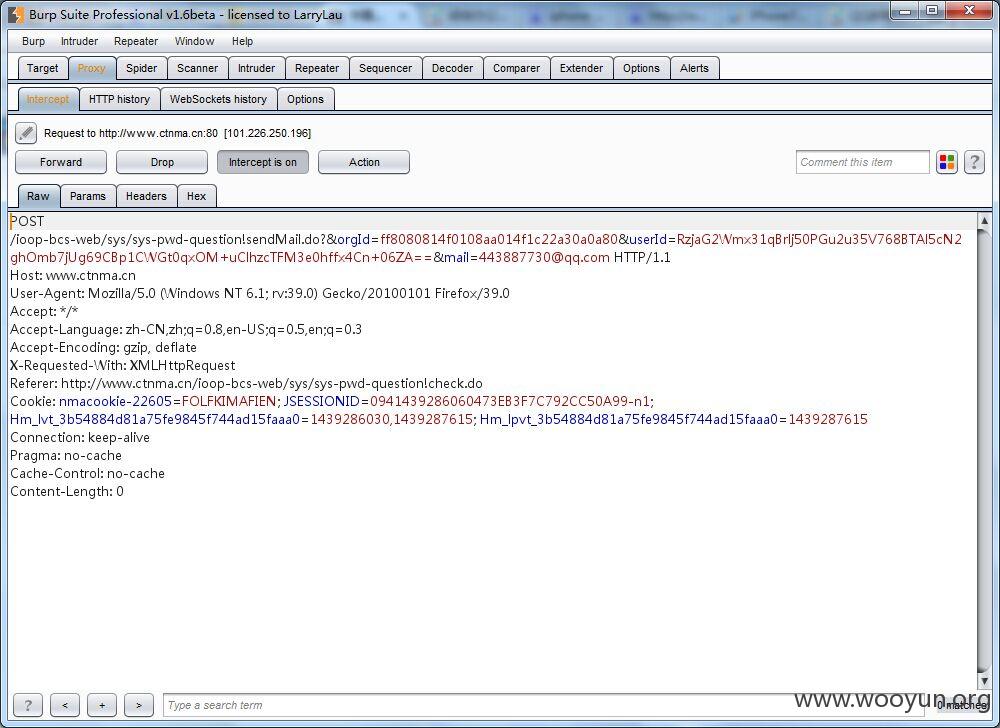
Task: Select the Headers view tab
Action: (x=146, y=196)
